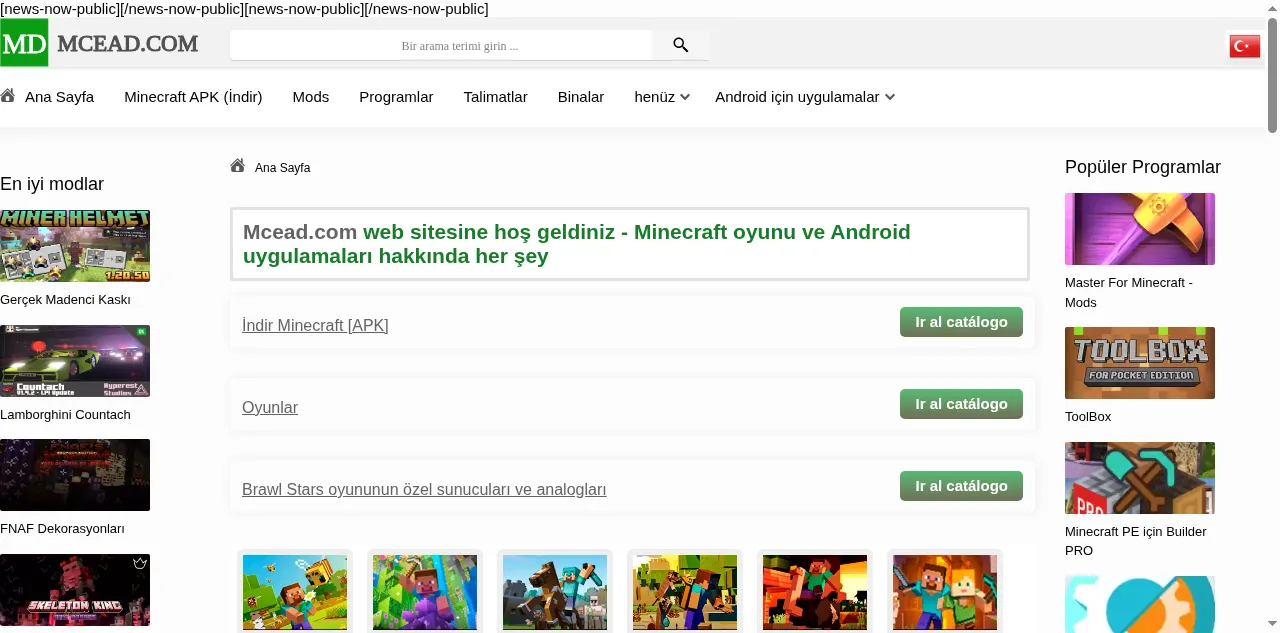
Task: Open the Binalar menu item
Action: (x=581, y=97)
